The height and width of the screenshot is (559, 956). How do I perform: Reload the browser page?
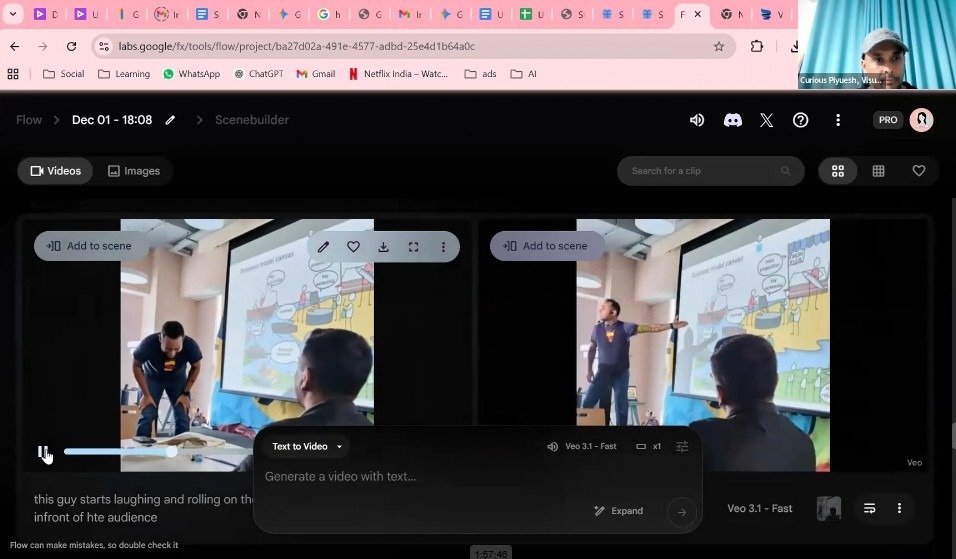point(71,46)
